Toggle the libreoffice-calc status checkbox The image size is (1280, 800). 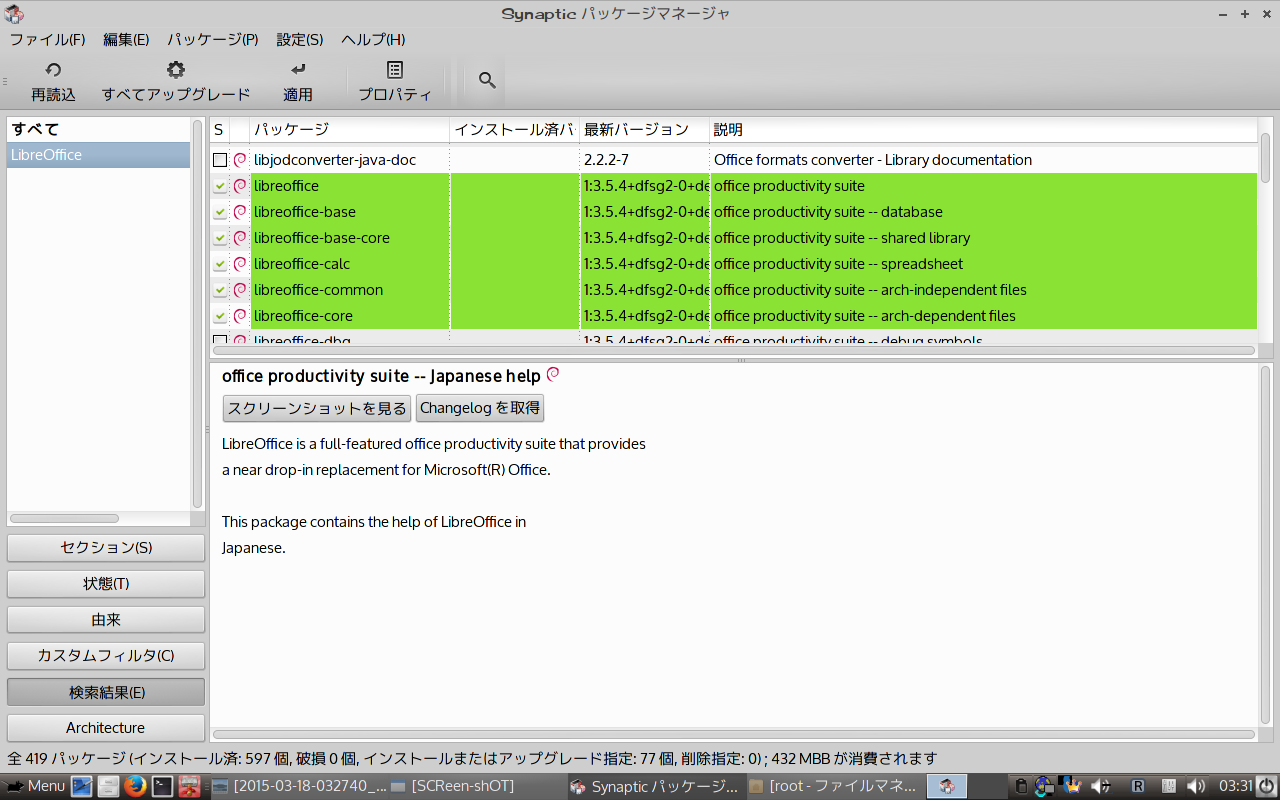[220, 264]
